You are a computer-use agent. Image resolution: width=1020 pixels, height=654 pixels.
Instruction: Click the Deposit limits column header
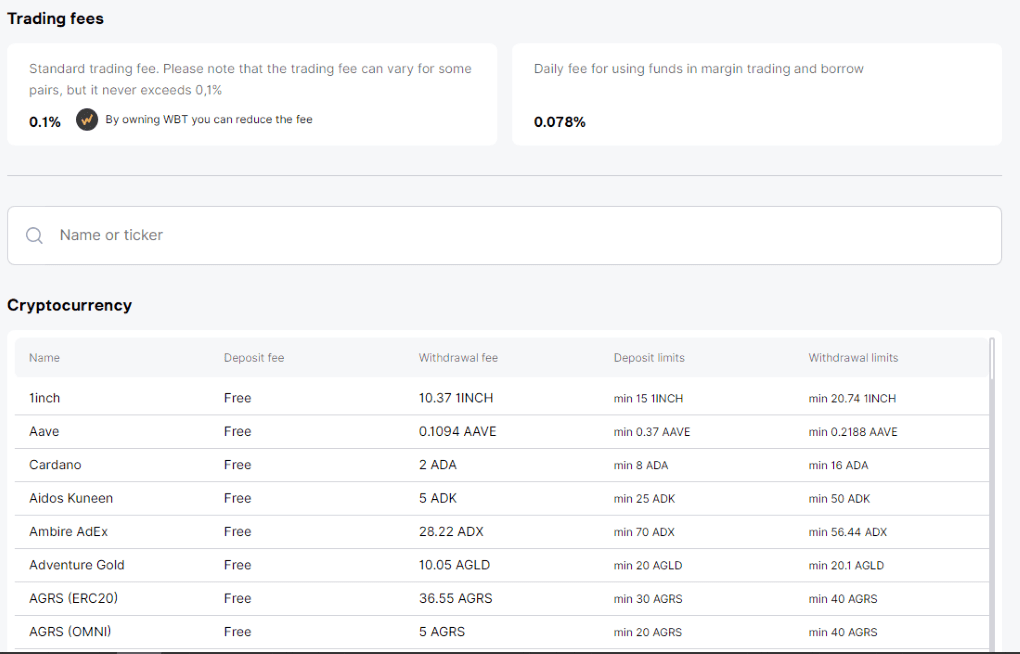coord(649,358)
